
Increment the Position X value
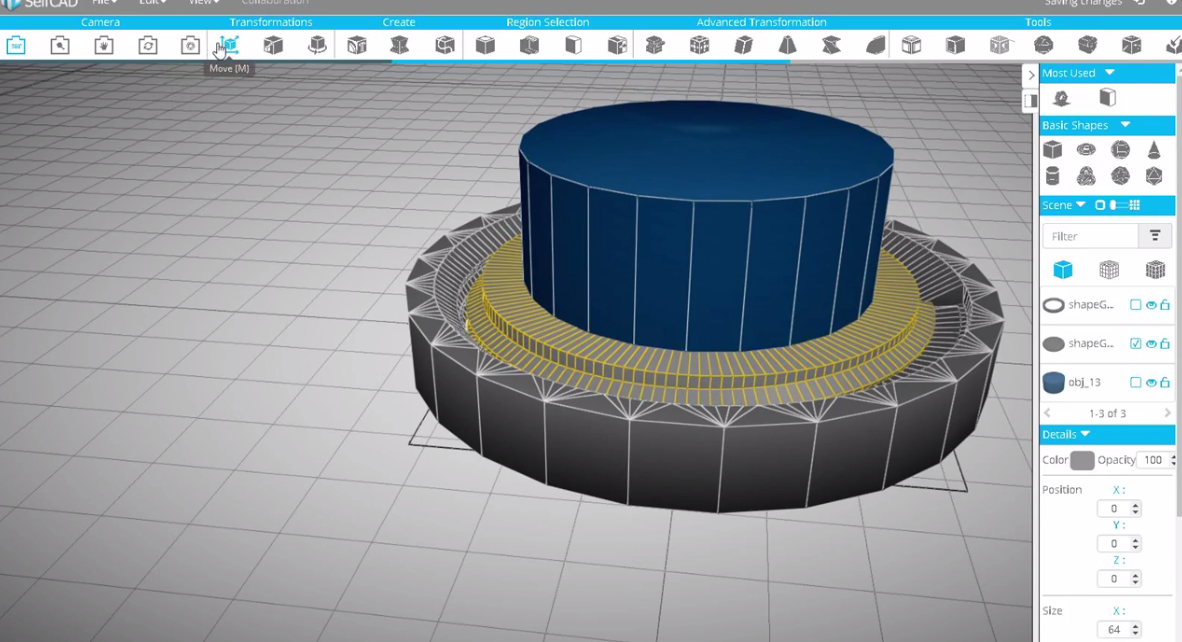click(1135, 505)
